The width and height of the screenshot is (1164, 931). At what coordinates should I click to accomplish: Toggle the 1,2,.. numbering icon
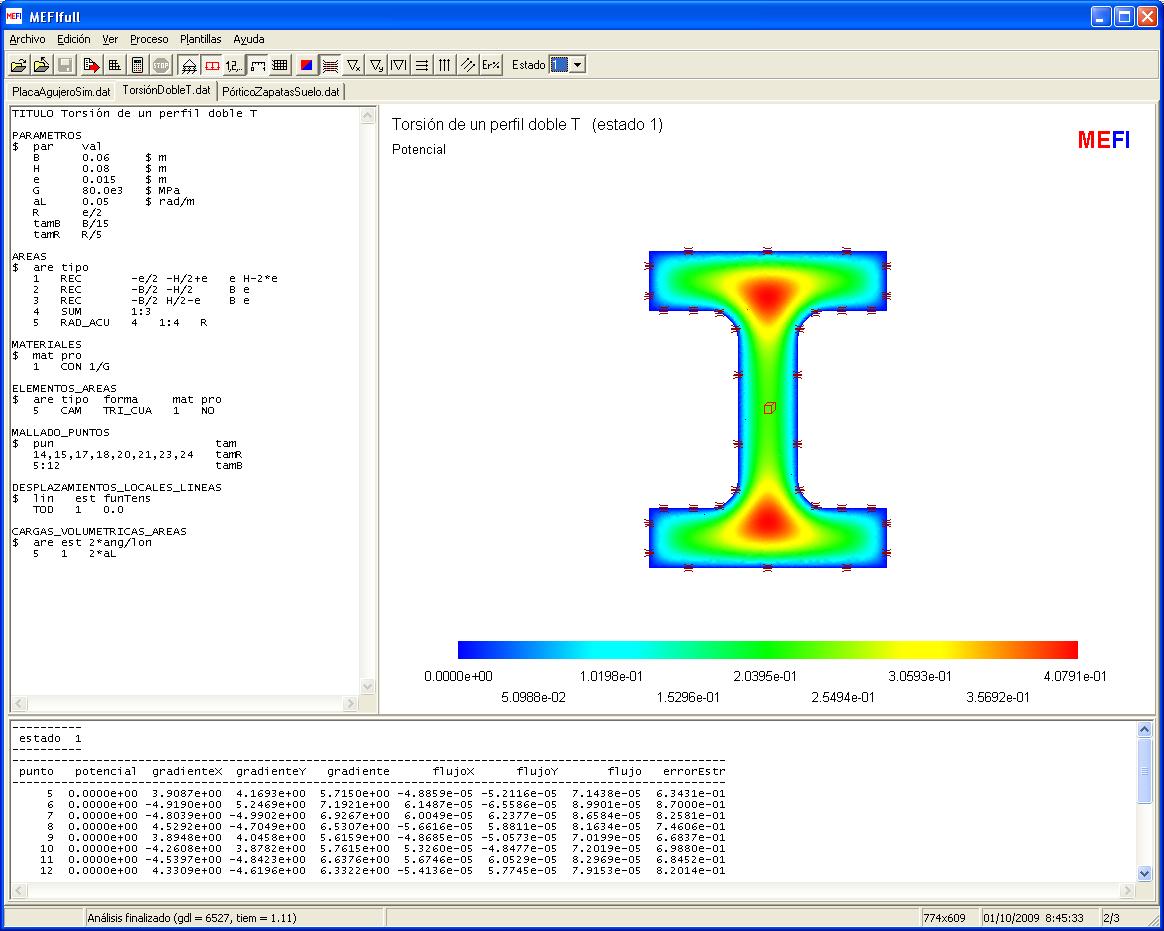point(234,65)
